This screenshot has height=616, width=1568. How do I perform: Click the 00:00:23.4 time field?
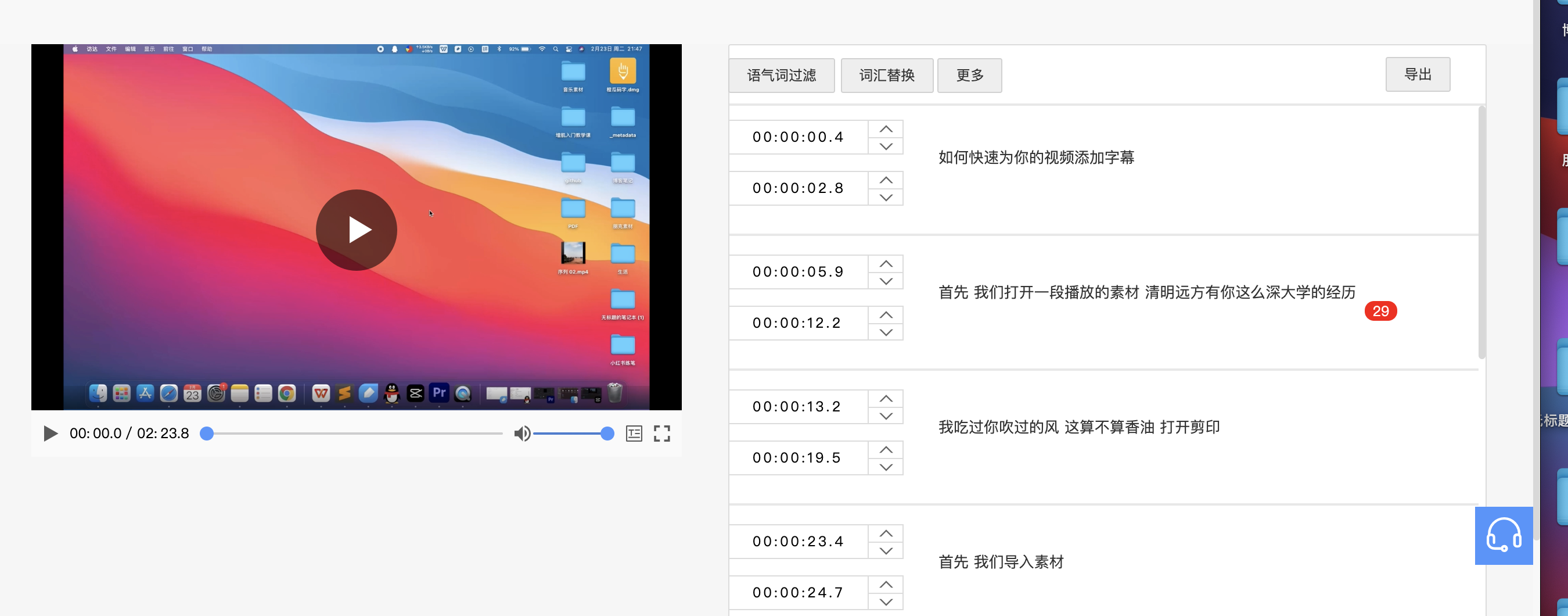[x=798, y=541]
